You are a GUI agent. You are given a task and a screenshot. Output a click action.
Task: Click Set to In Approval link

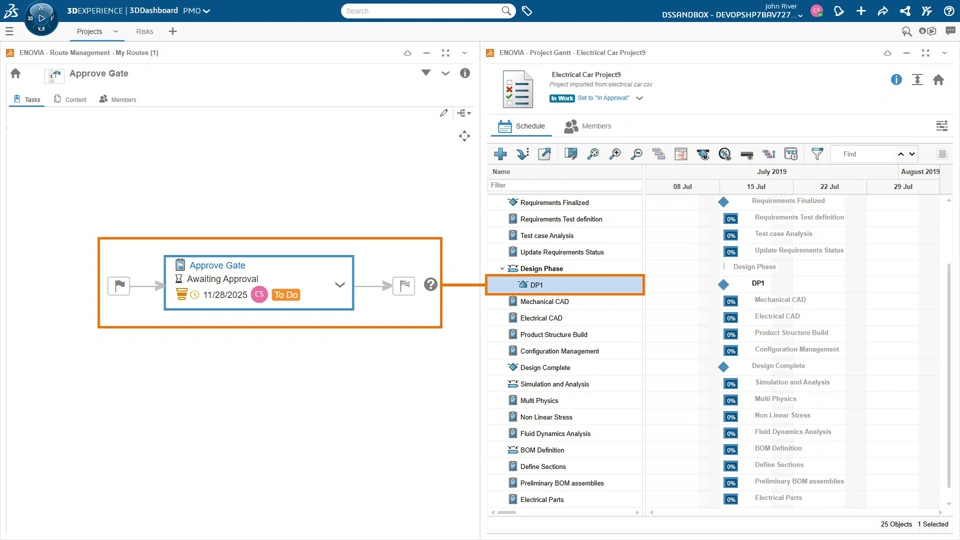tap(603, 98)
